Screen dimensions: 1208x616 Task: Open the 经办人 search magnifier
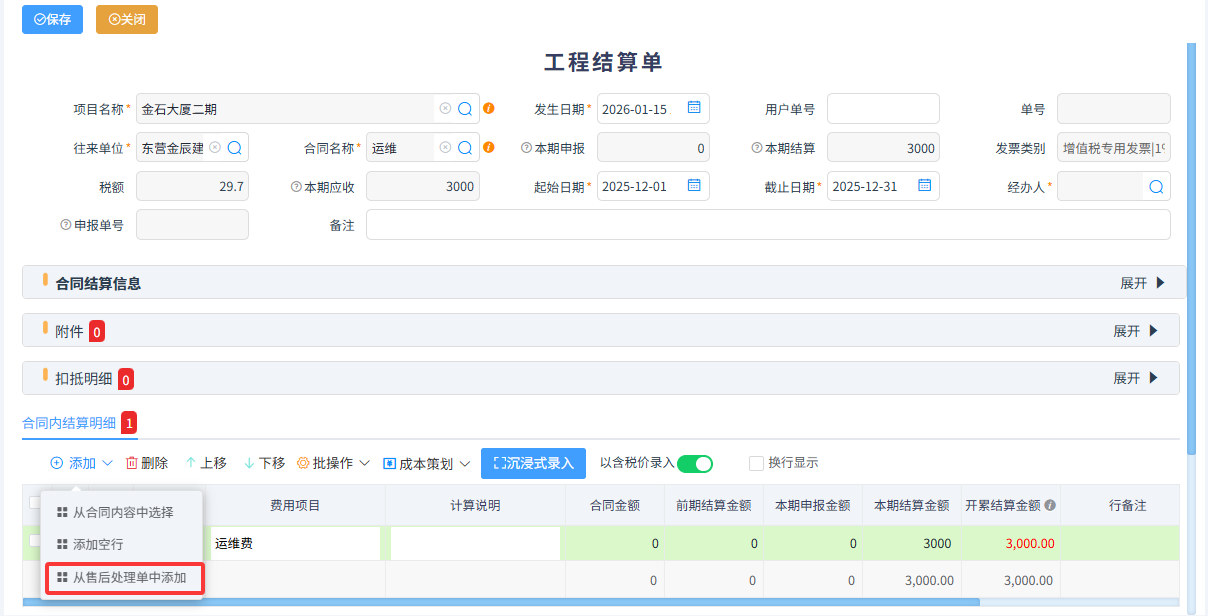[x=1157, y=186]
